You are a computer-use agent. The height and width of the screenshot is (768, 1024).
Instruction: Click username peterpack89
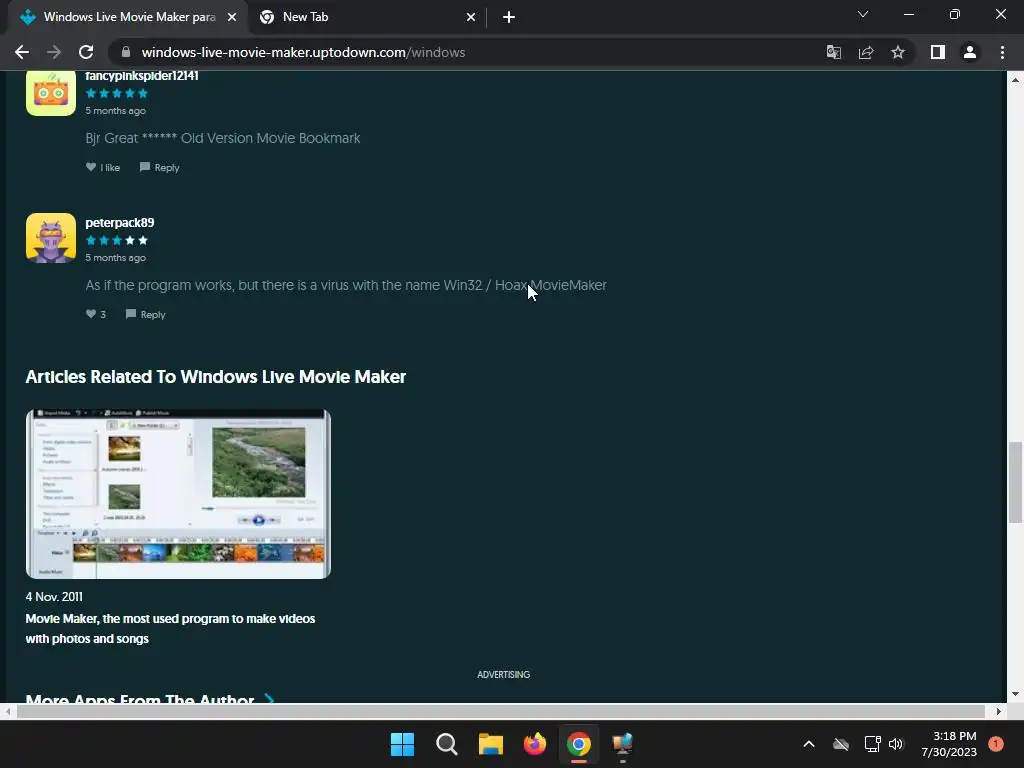click(120, 223)
